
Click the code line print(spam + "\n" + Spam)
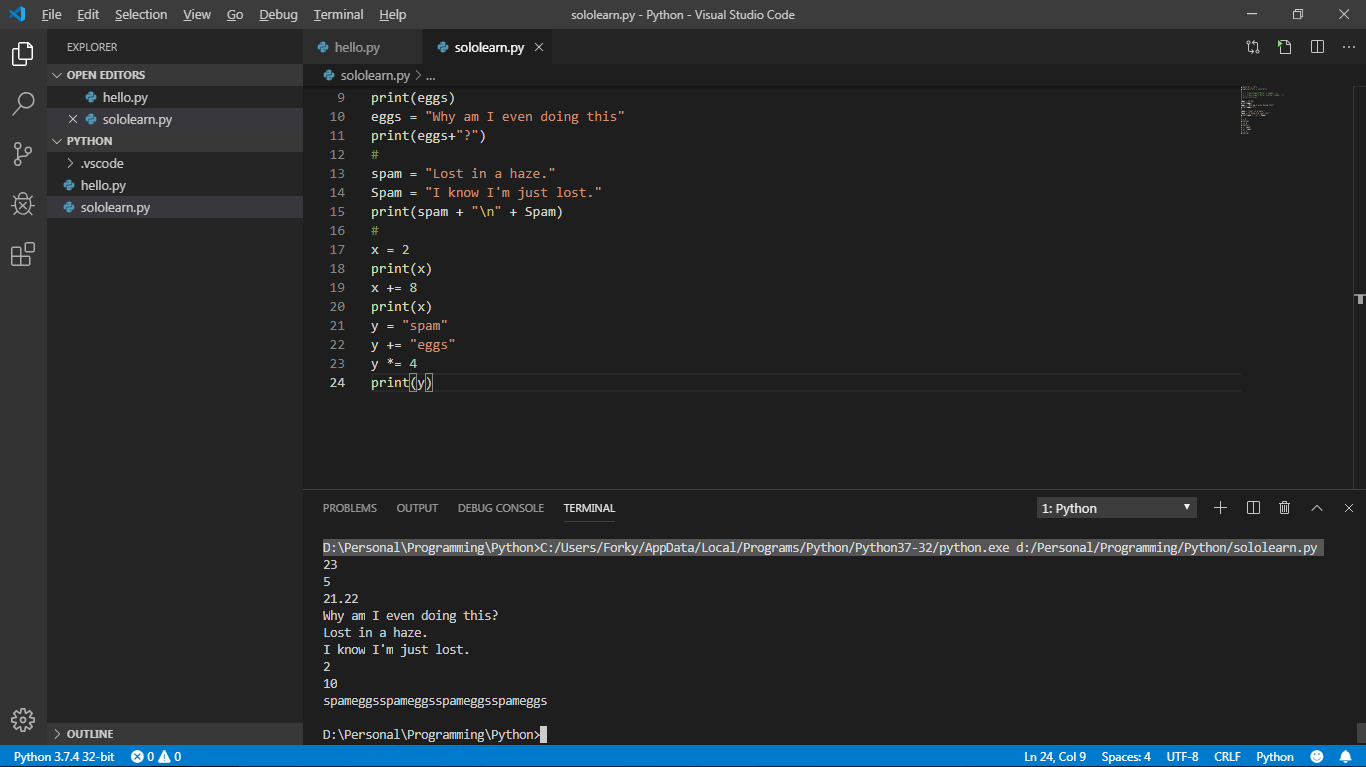pyautogui.click(x=467, y=212)
